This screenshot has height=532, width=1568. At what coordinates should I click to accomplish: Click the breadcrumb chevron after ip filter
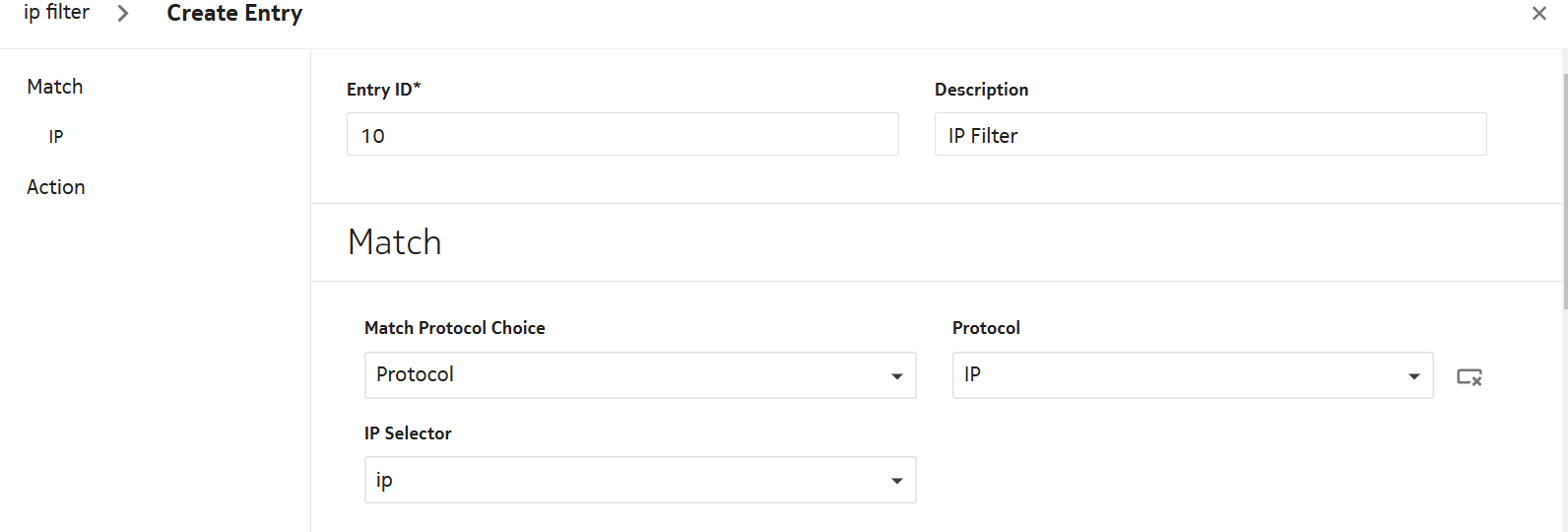coord(123,14)
